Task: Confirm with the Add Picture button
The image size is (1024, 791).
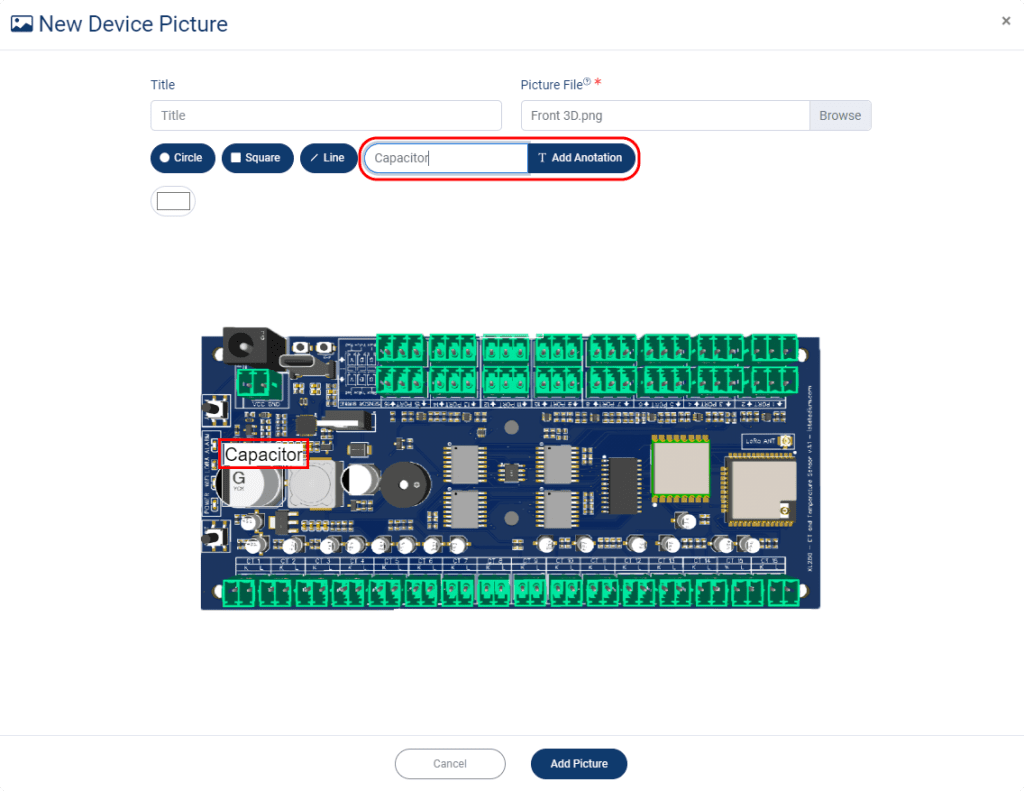Action: [x=578, y=764]
